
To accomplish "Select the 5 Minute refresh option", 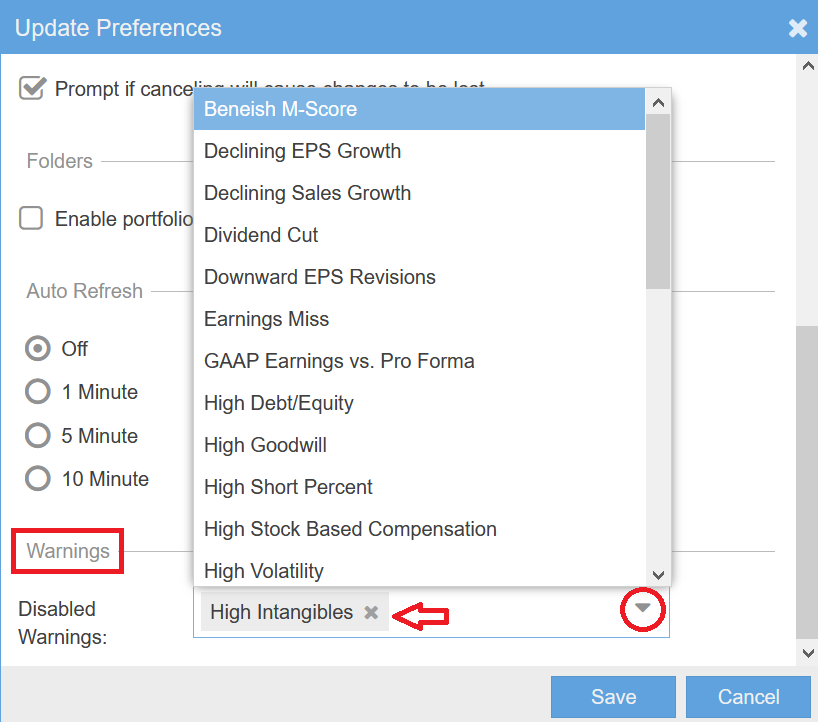I will click(38, 436).
